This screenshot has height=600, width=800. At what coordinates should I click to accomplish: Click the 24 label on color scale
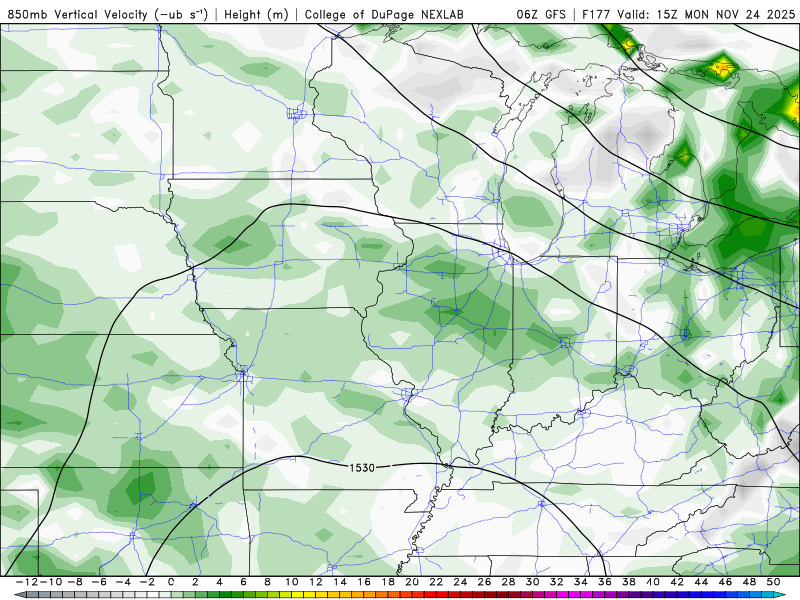coord(460,582)
